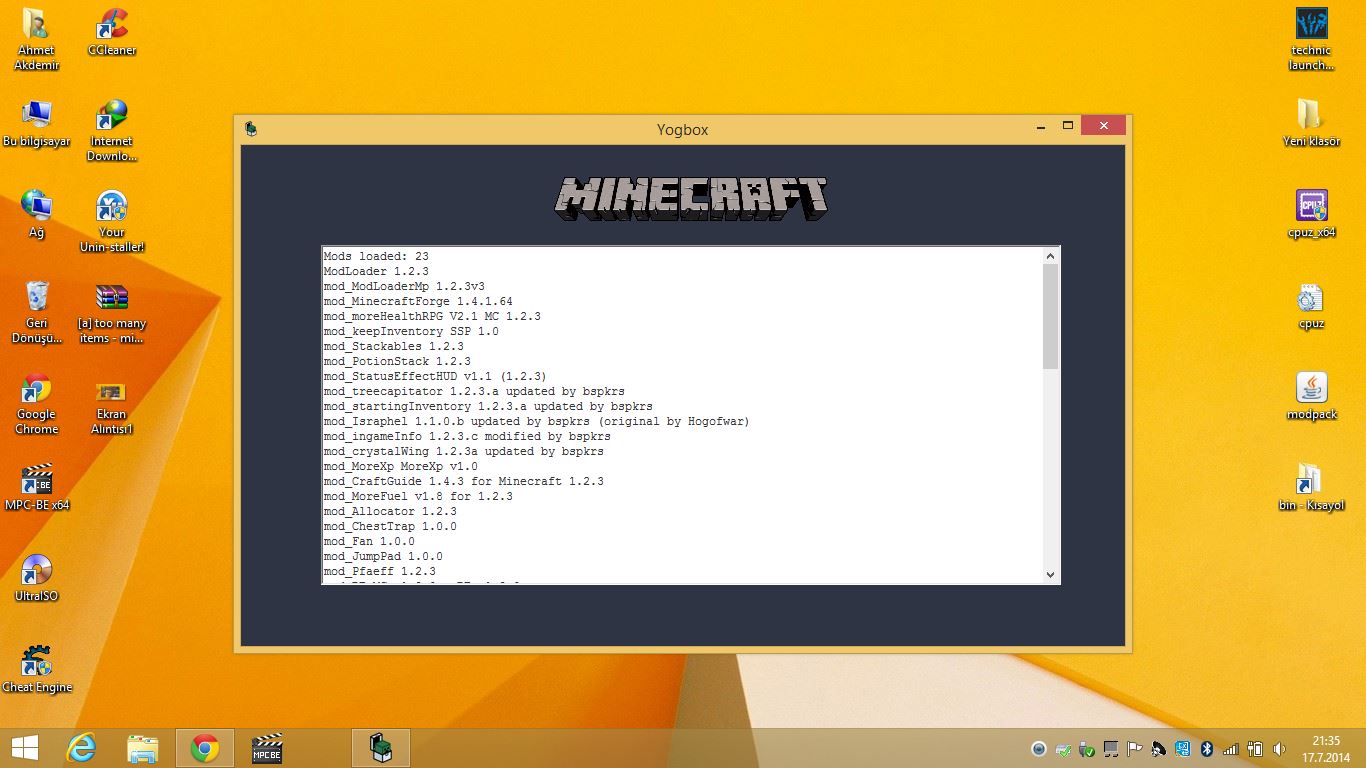The height and width of the screenshot is (768, 1366).
Task: Click 'ModLoader 1.2.3' line
Action: (x=376, y=271)
